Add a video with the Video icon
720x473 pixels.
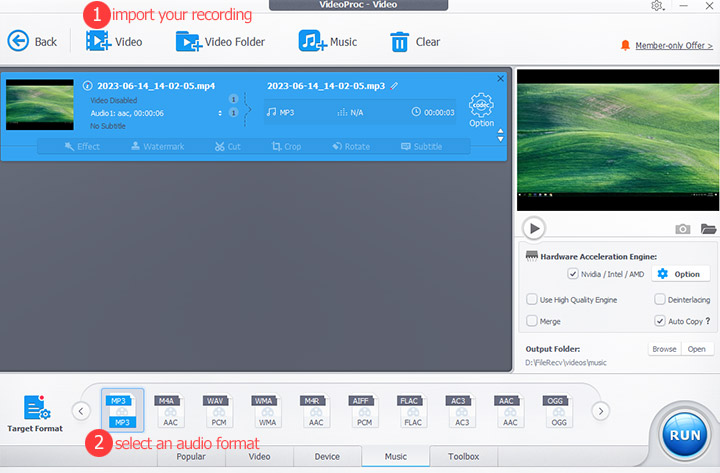(x=98, y=41)
